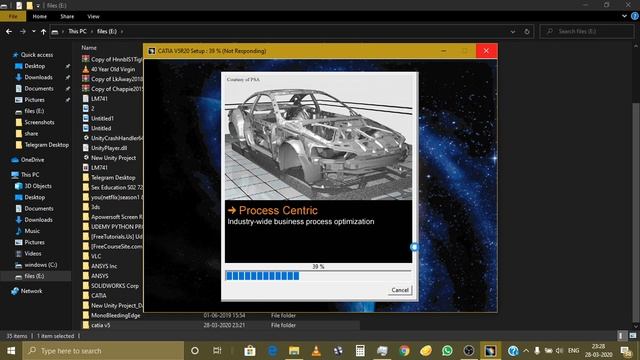Switch to CATIA setup taskbar icon
This screenshot has width=640, height=360.
coord(491,351)
